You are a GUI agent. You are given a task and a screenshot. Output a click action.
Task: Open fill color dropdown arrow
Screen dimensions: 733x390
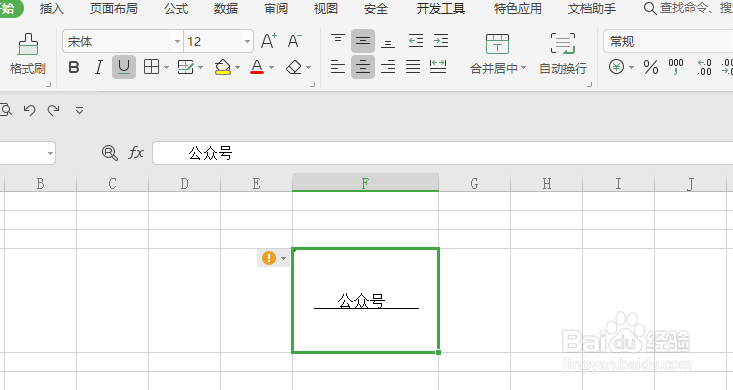[237, 68]
